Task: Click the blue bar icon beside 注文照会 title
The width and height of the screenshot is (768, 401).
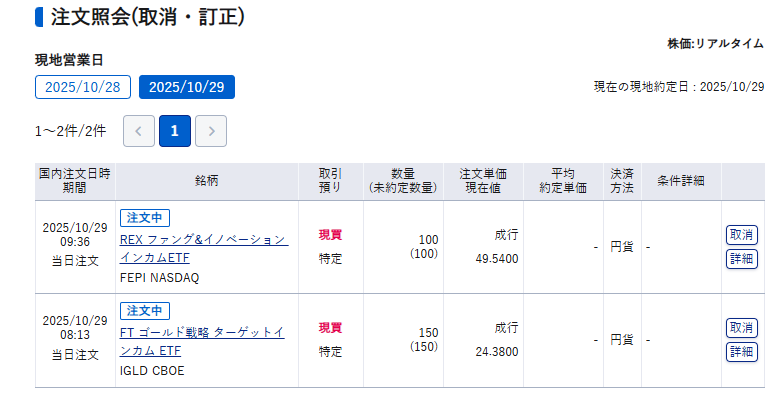Action: pyautogui.click(x=38, y=17)
